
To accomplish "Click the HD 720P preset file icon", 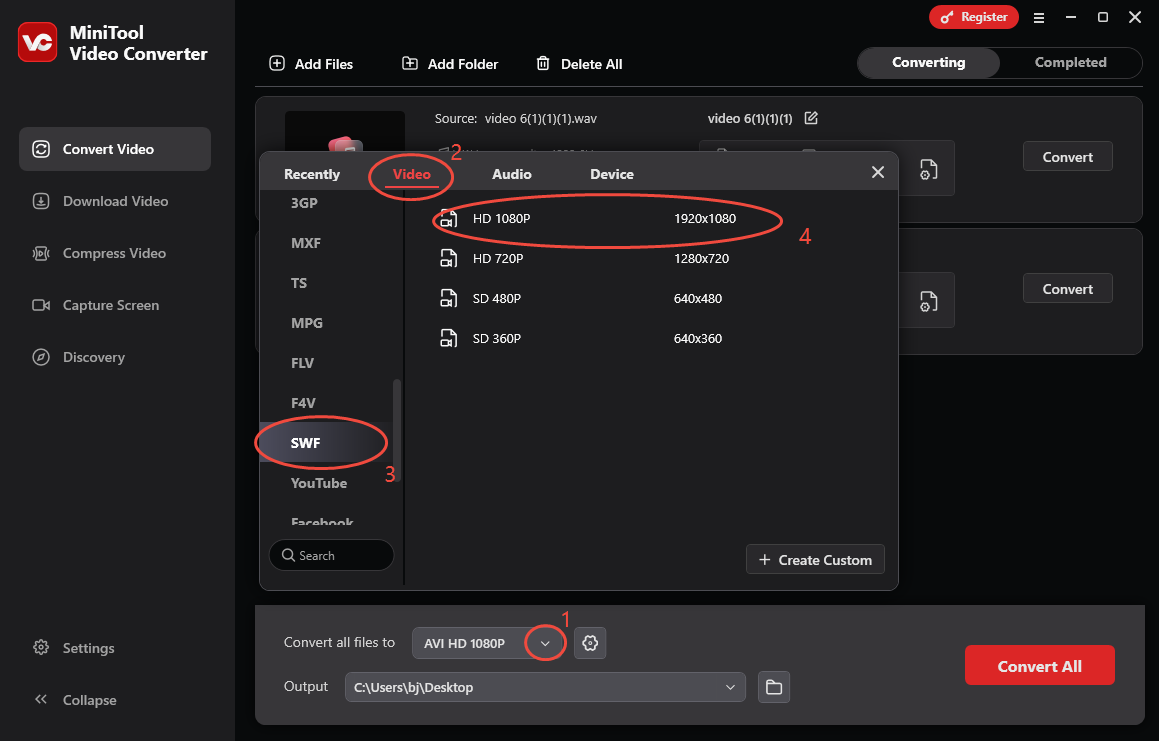I will click(449, 259).
